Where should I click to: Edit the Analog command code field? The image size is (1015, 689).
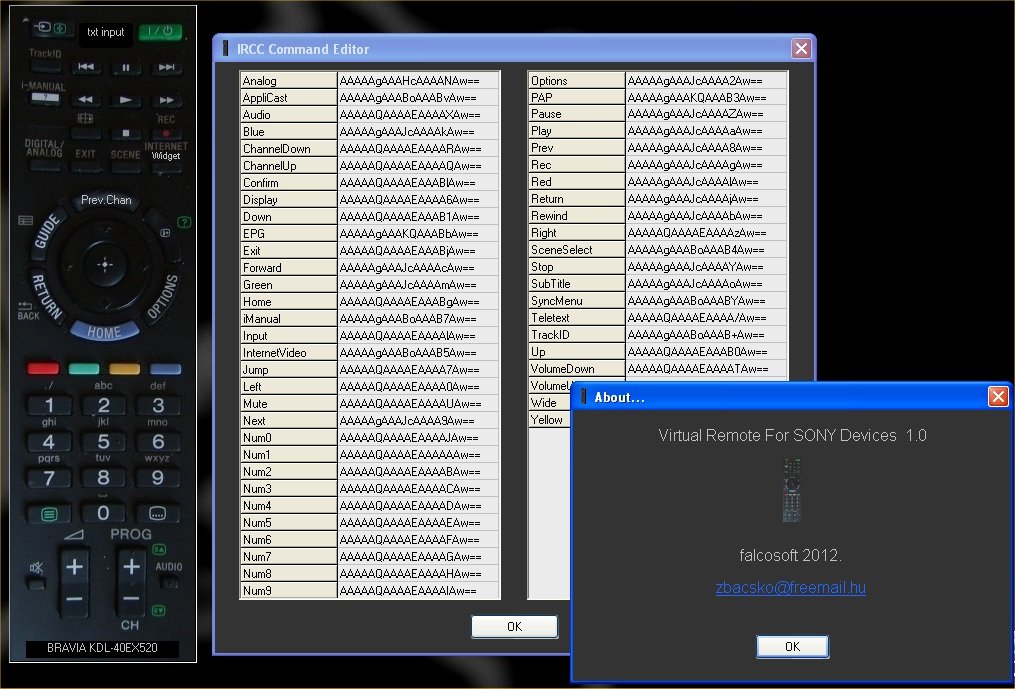418,80
